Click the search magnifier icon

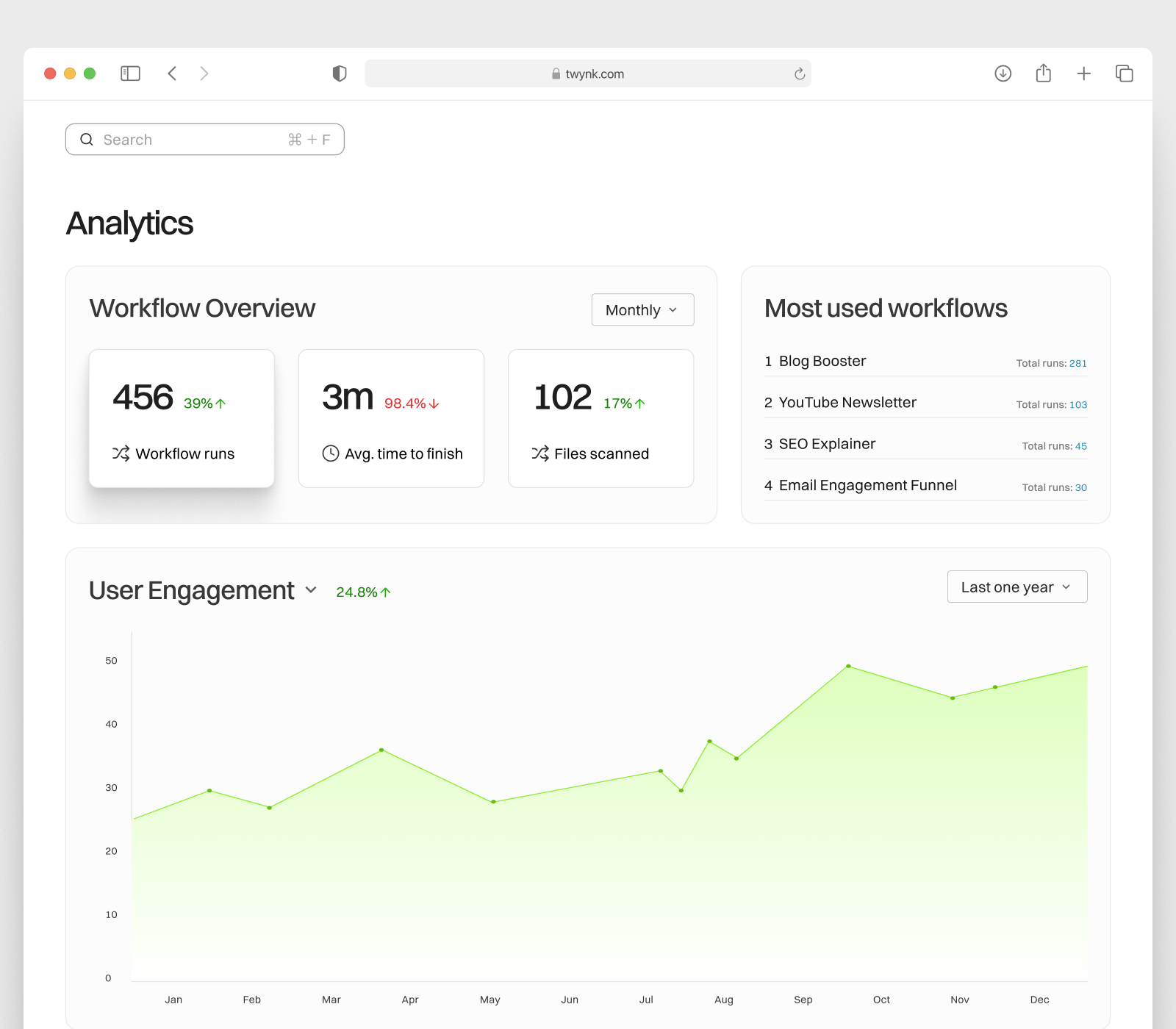coord(87,139)
